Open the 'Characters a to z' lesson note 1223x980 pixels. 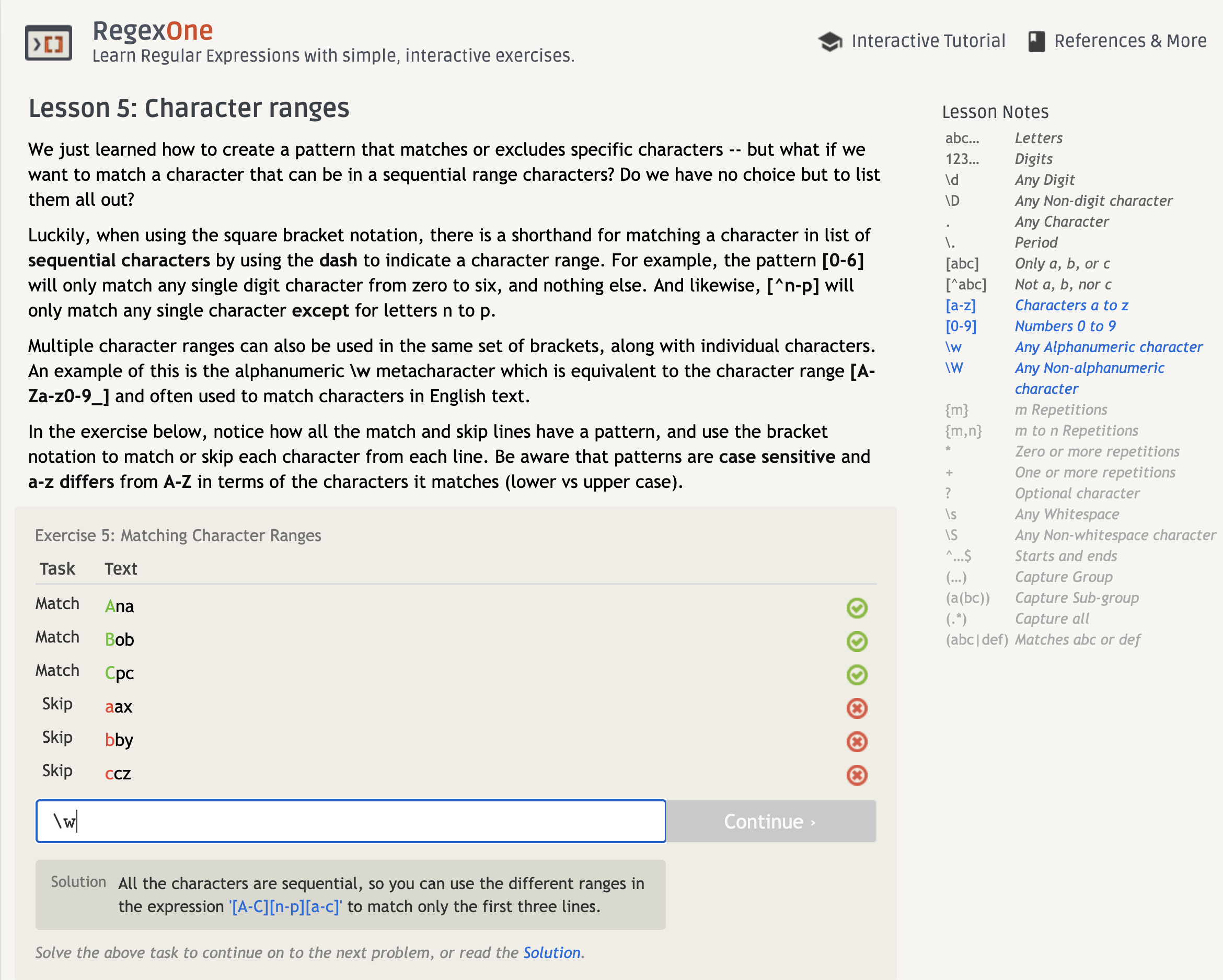(1071, 306)
